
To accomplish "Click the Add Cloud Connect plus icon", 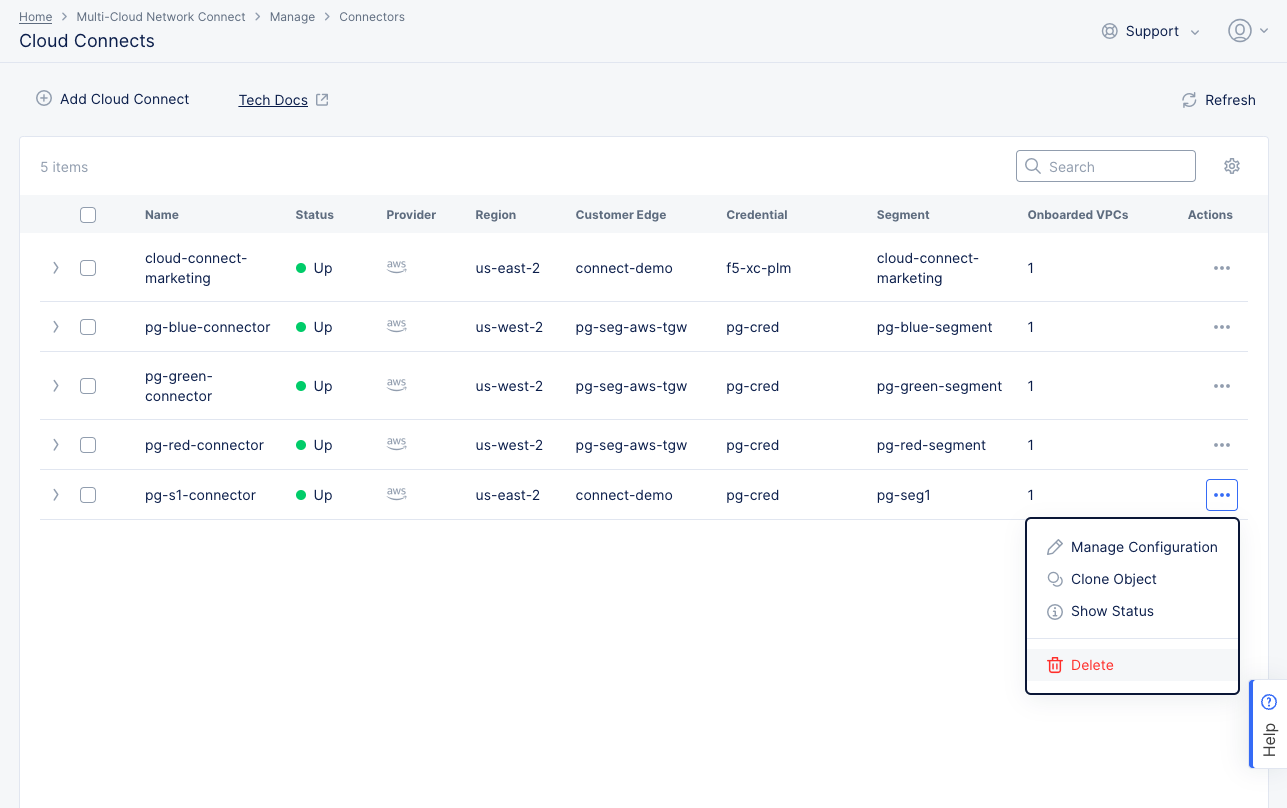I will click(44, 99).
